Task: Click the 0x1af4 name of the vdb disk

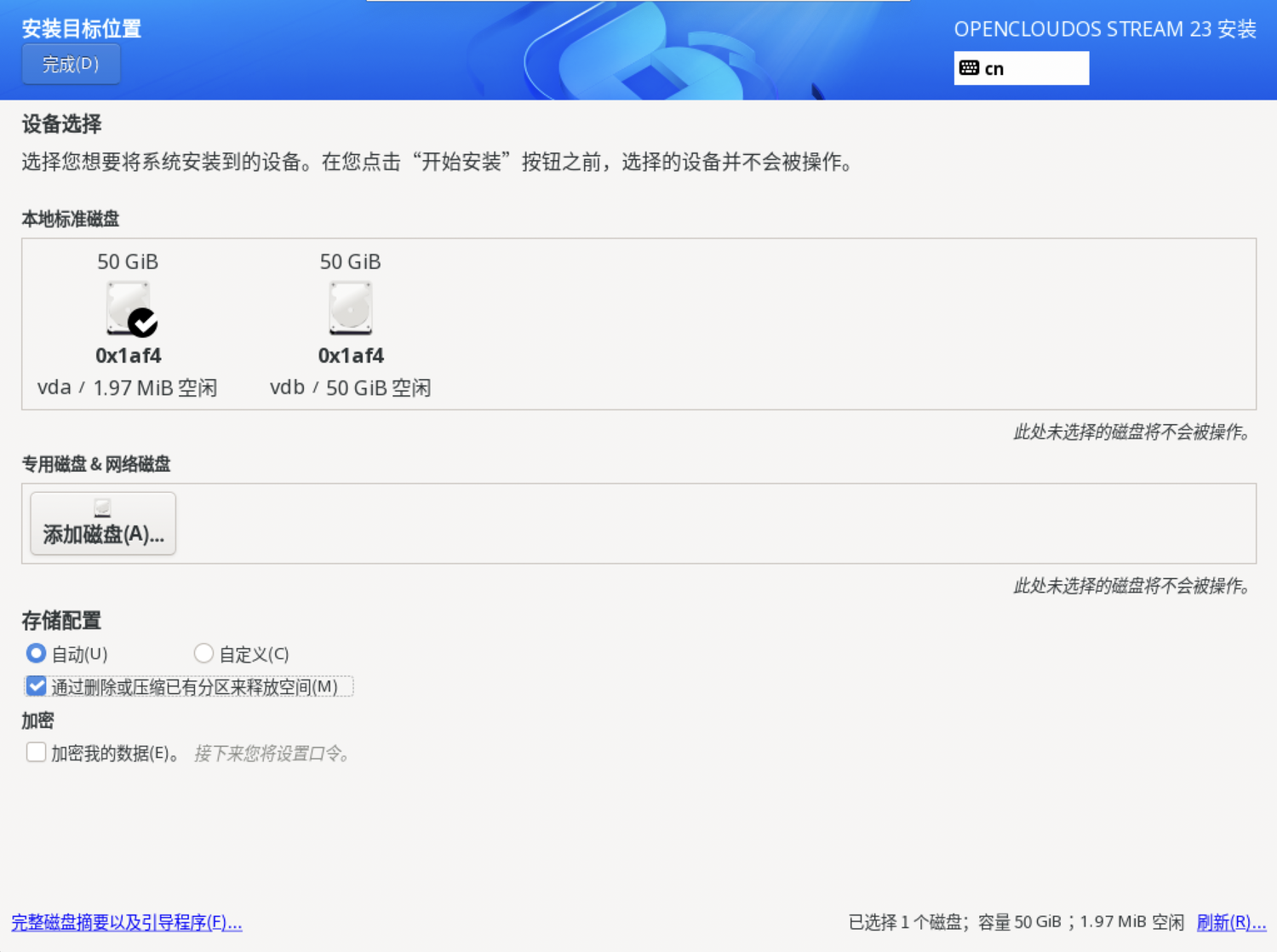Action: point(351,355)
